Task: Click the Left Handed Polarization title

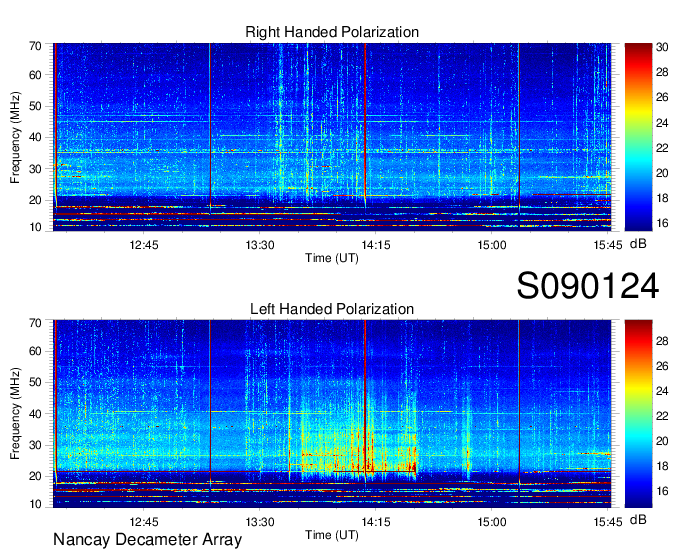Action: click(x=332, y=309)
